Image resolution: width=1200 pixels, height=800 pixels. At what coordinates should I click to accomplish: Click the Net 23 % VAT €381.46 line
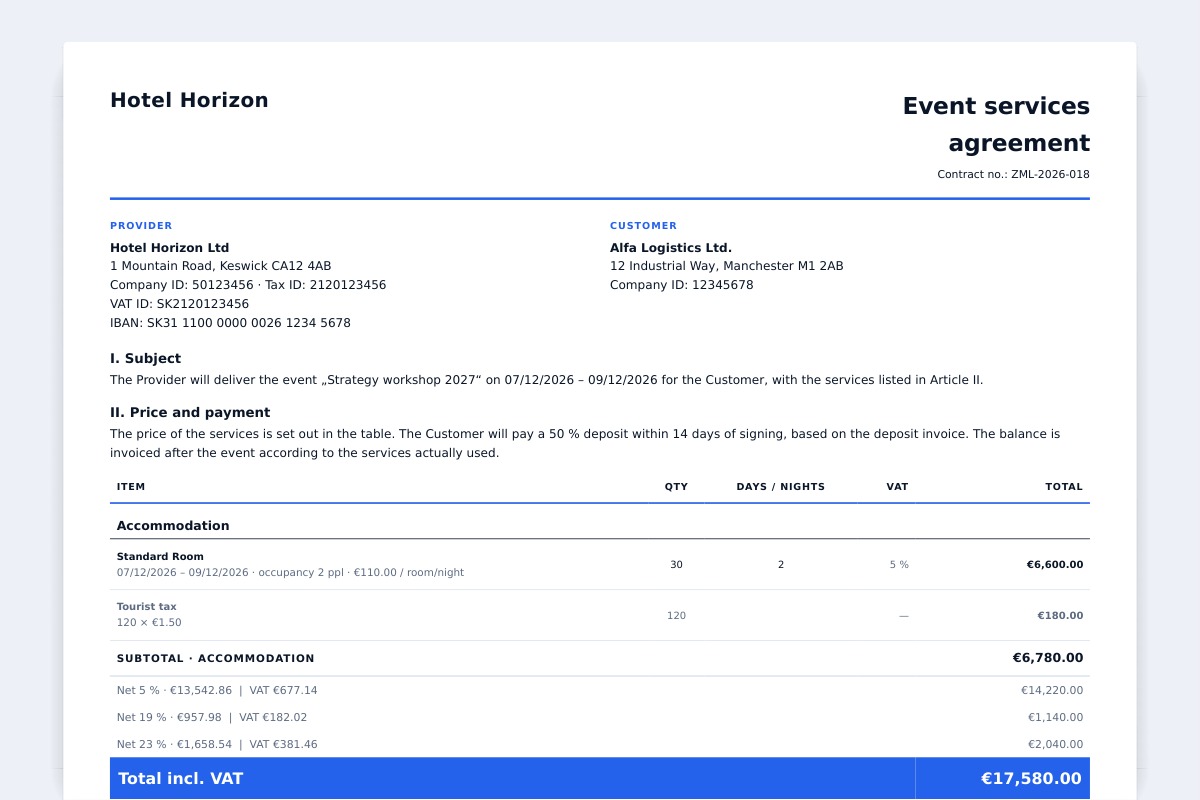(217, 745)
